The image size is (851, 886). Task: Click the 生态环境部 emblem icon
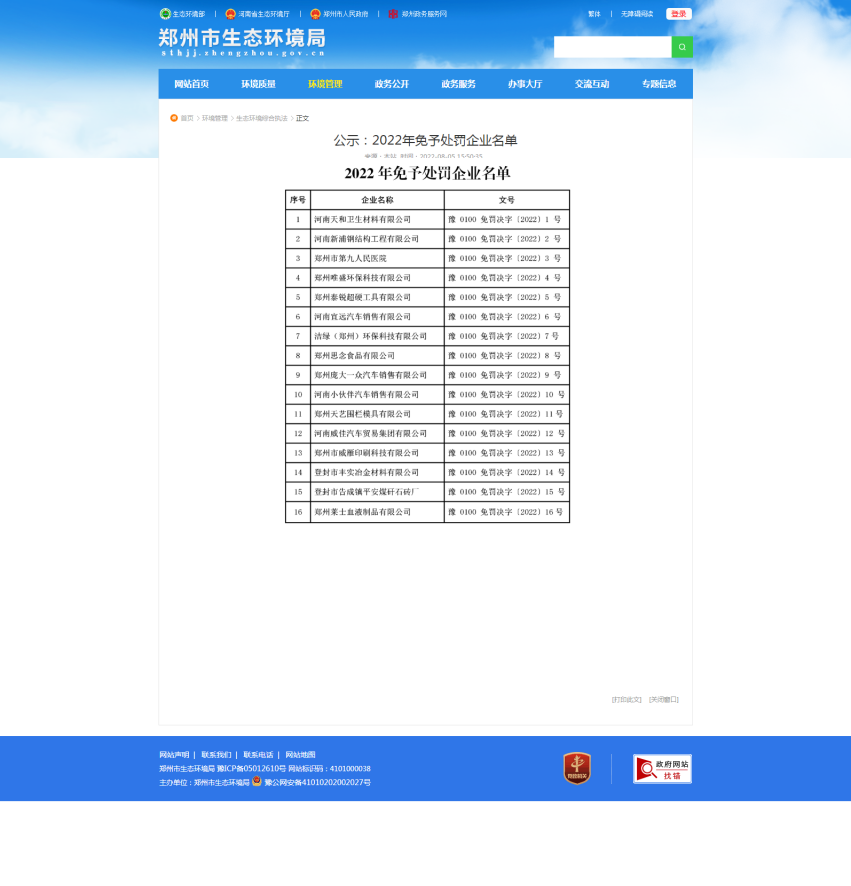165,14
